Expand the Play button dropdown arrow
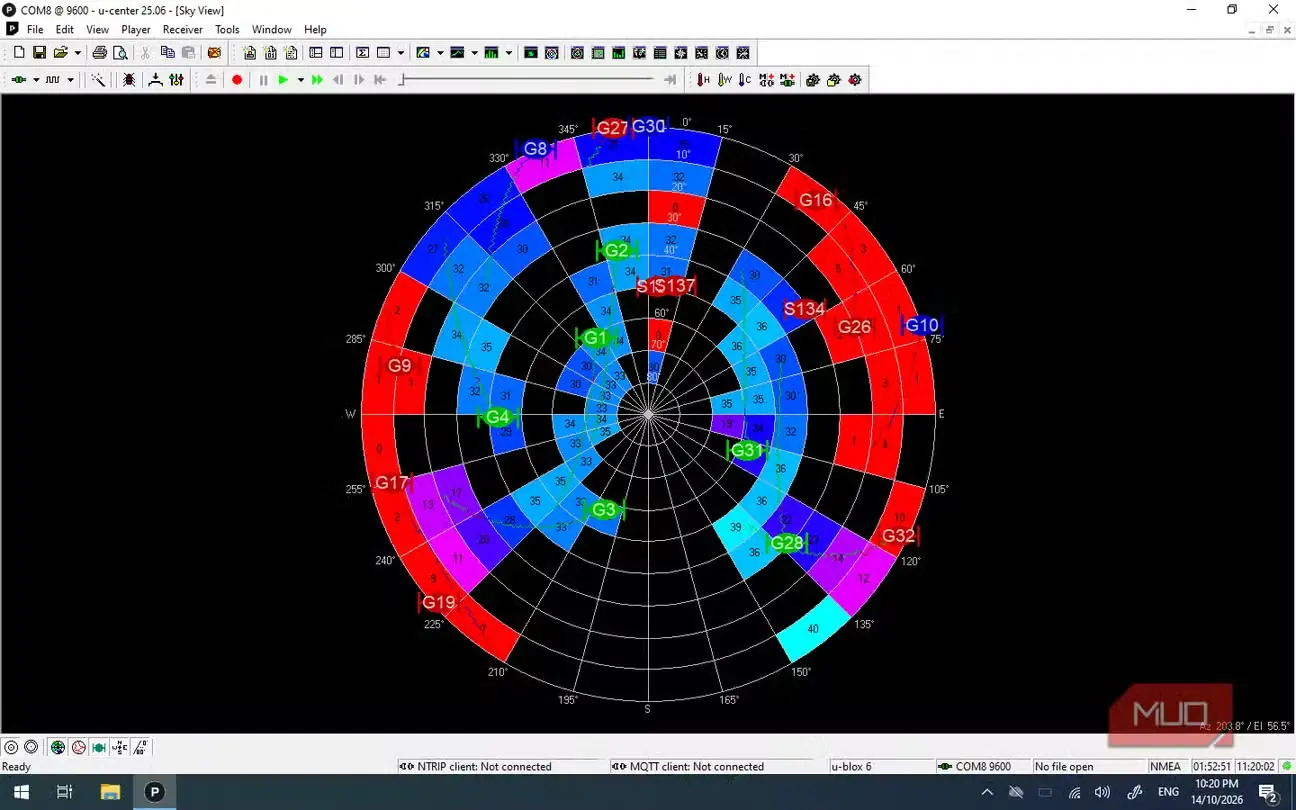 click(300, 80)
